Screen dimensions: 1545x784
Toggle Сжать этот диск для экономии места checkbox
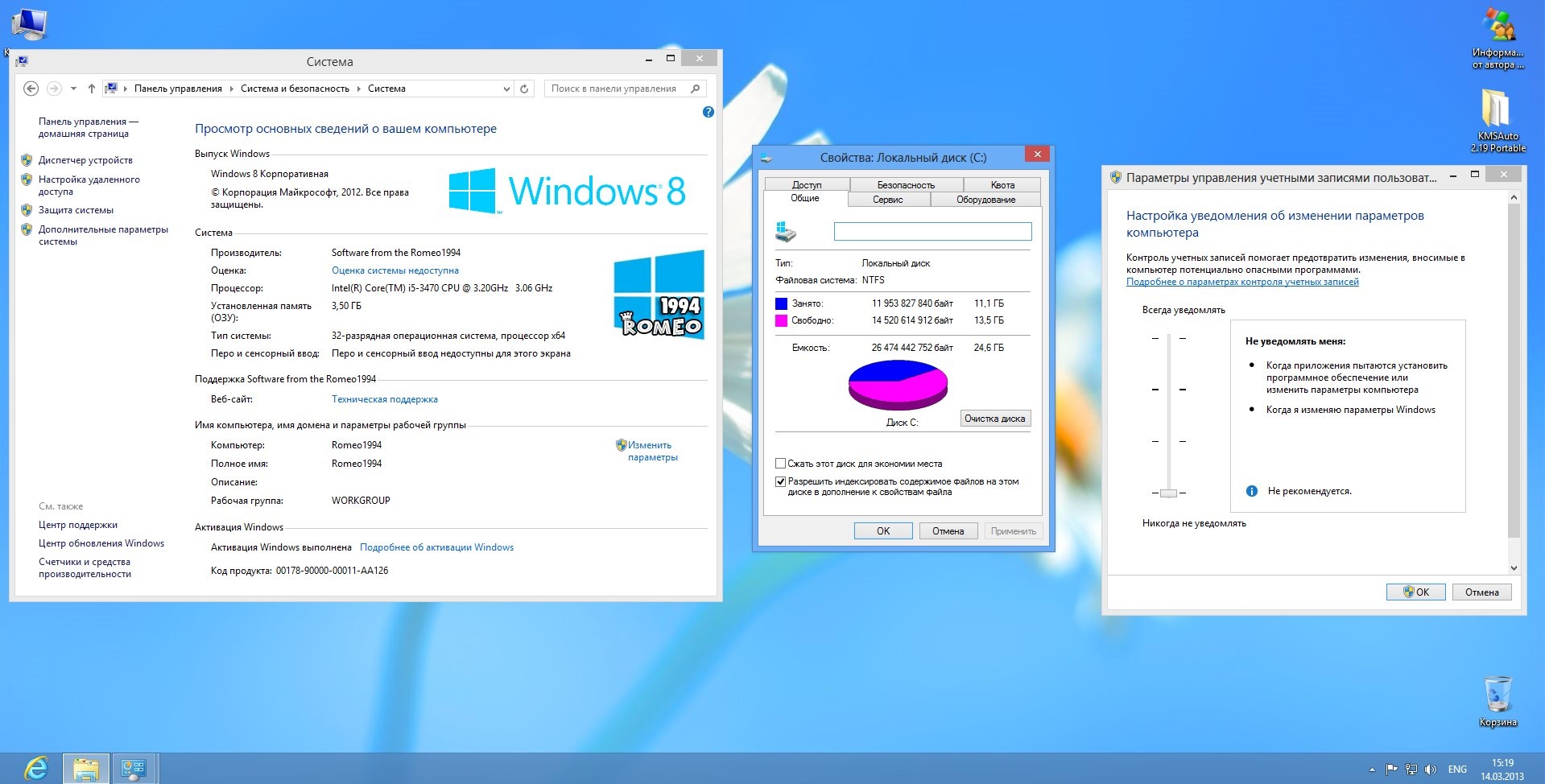click(780, 464)
